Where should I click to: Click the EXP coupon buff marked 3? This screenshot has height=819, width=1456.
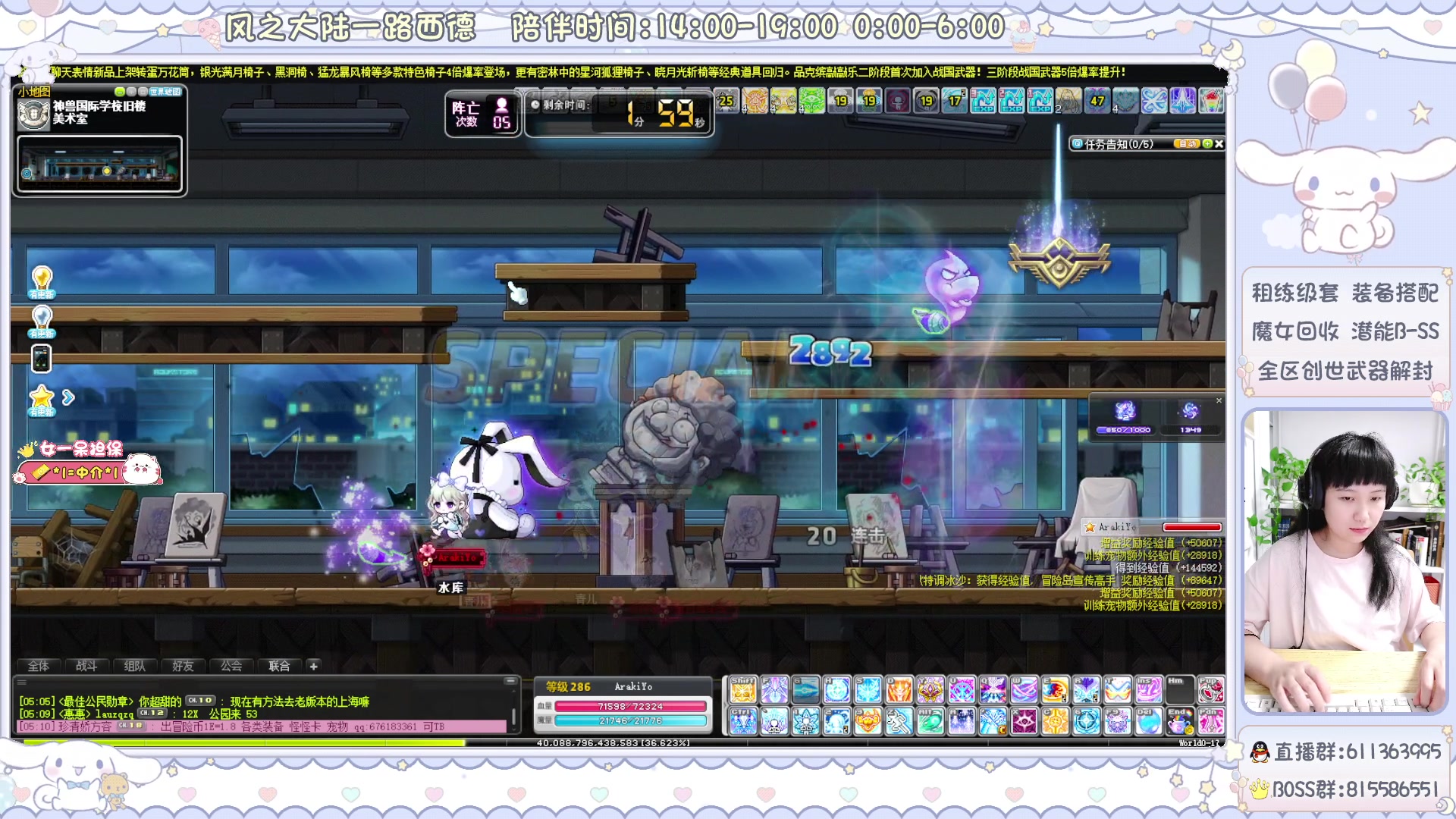tap(983, 100)
